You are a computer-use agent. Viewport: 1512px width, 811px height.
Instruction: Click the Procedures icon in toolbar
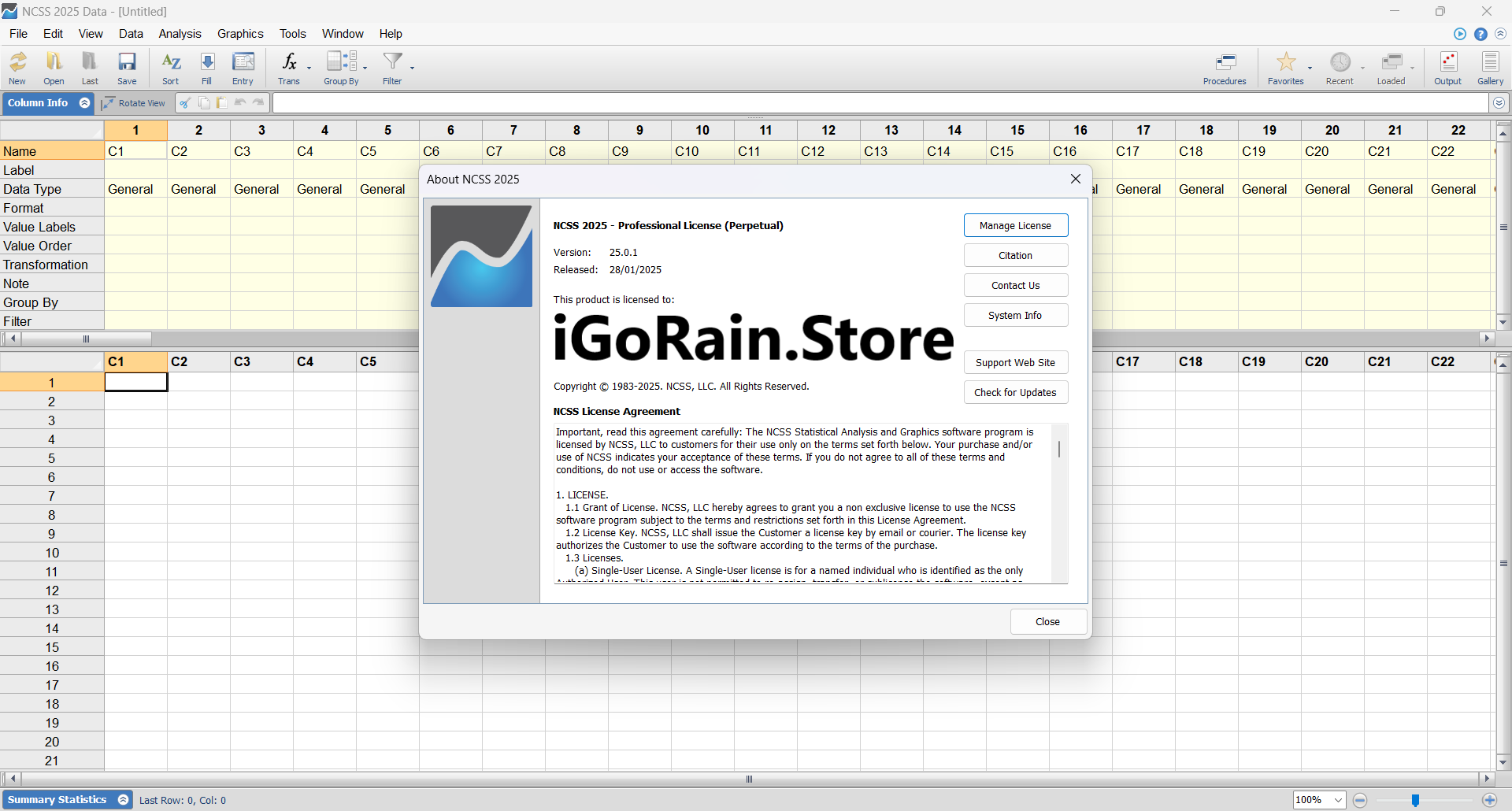[1225, 68]
